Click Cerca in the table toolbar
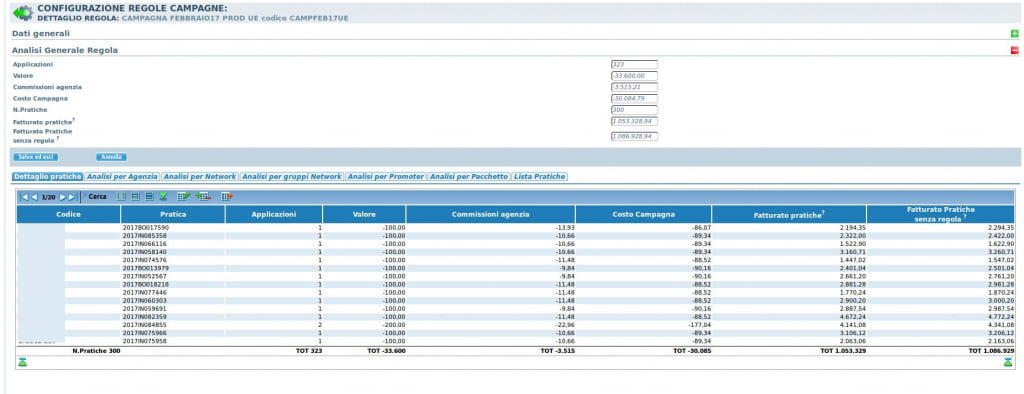Image resolution: width=1024 pixels, height=394 pixels. coord(97,197)
